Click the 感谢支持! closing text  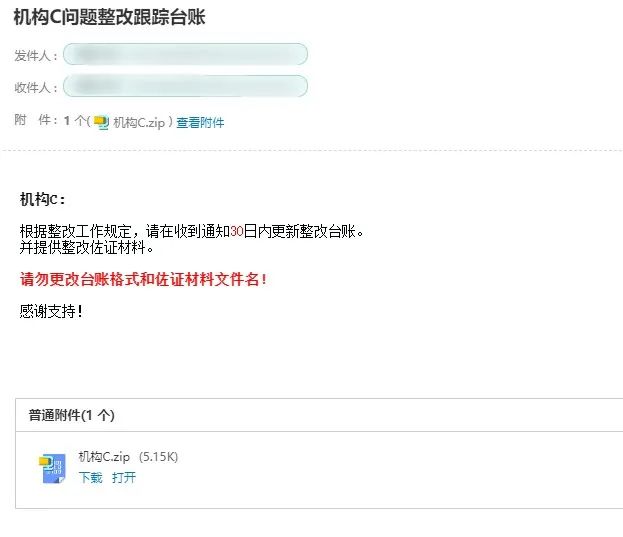coord(51,311)
